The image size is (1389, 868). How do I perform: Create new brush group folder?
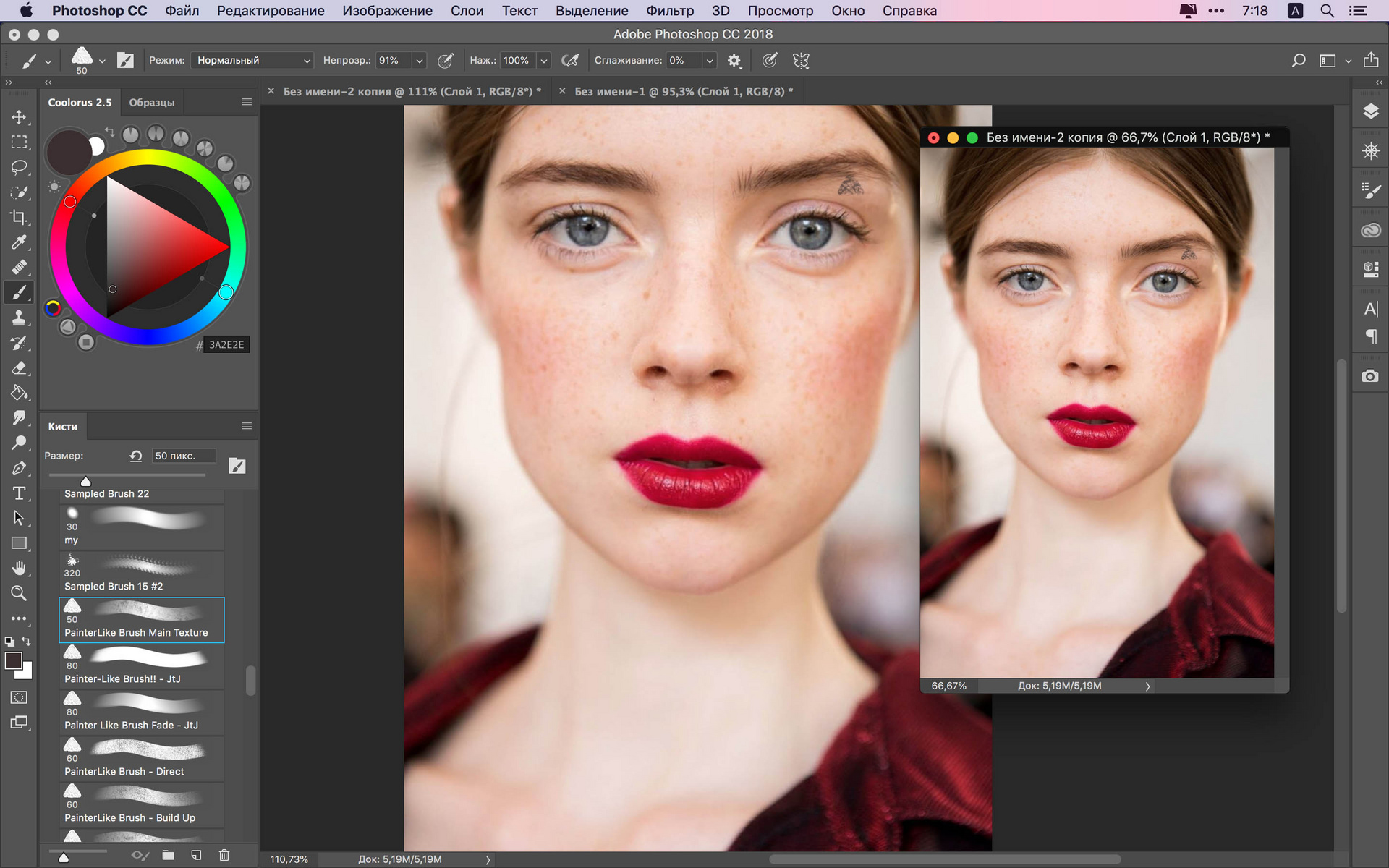(x=169, y=855)
